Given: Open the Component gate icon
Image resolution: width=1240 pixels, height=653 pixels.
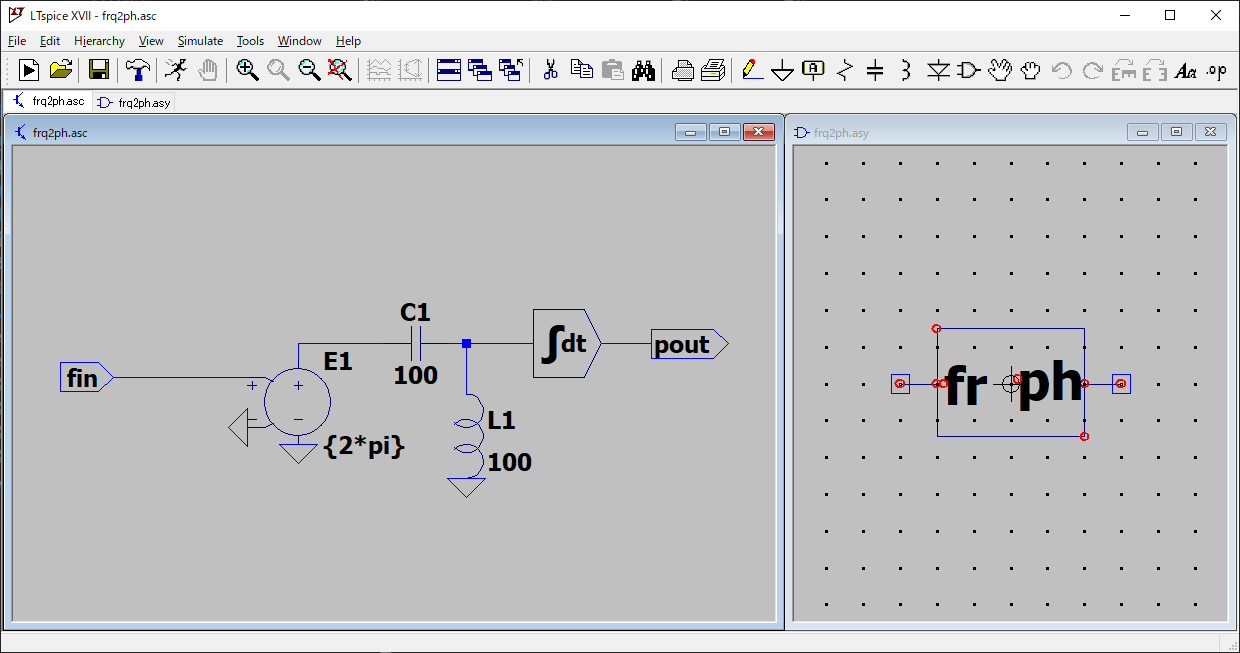Looking at the screenshot, I should tap(968, 70).
